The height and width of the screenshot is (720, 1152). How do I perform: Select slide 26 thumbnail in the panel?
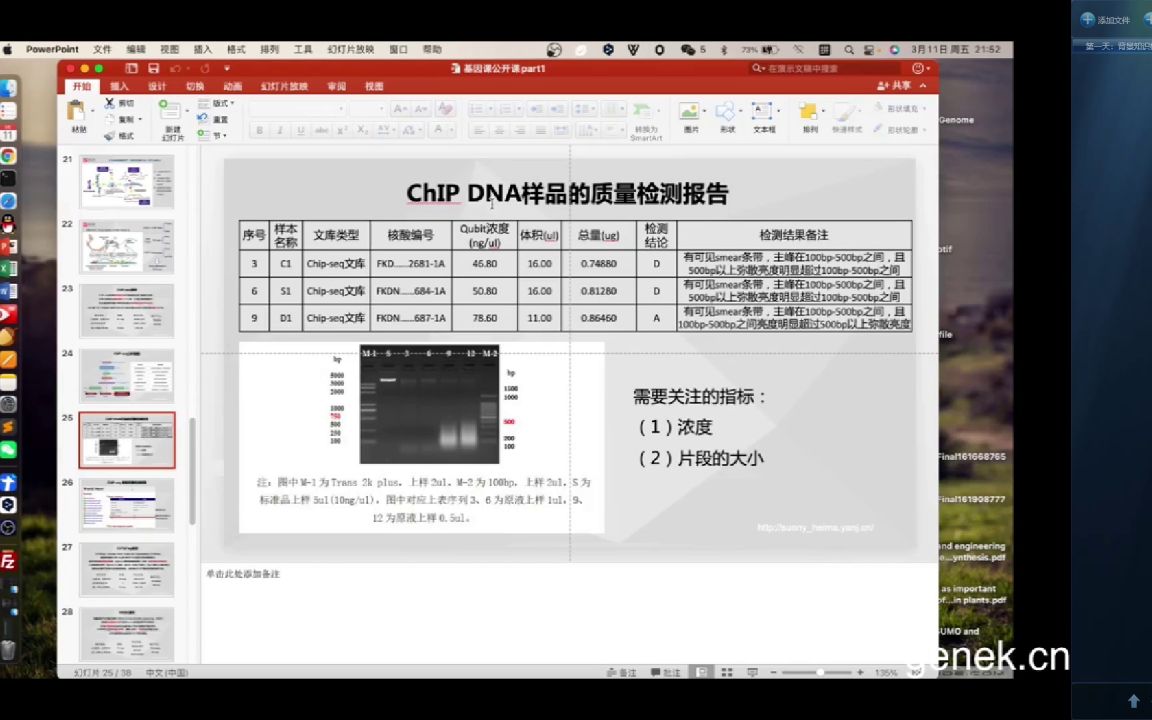coord(127,505)
